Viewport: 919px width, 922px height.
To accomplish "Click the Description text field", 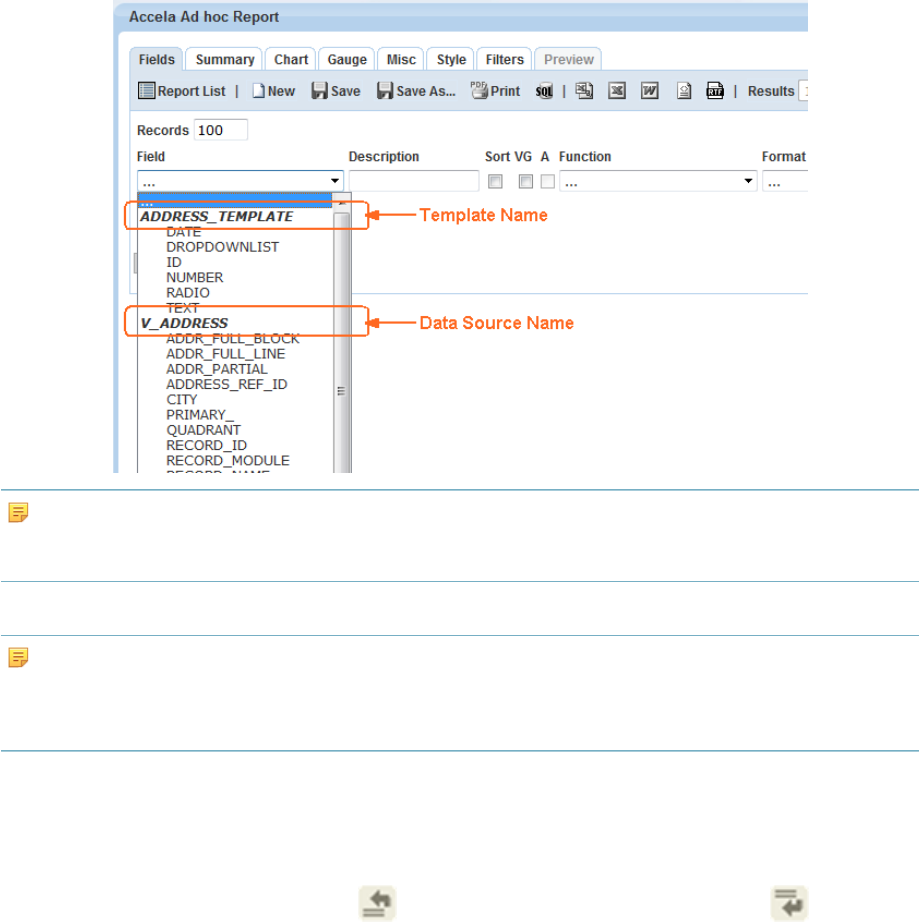I will [x=414, y=181].
